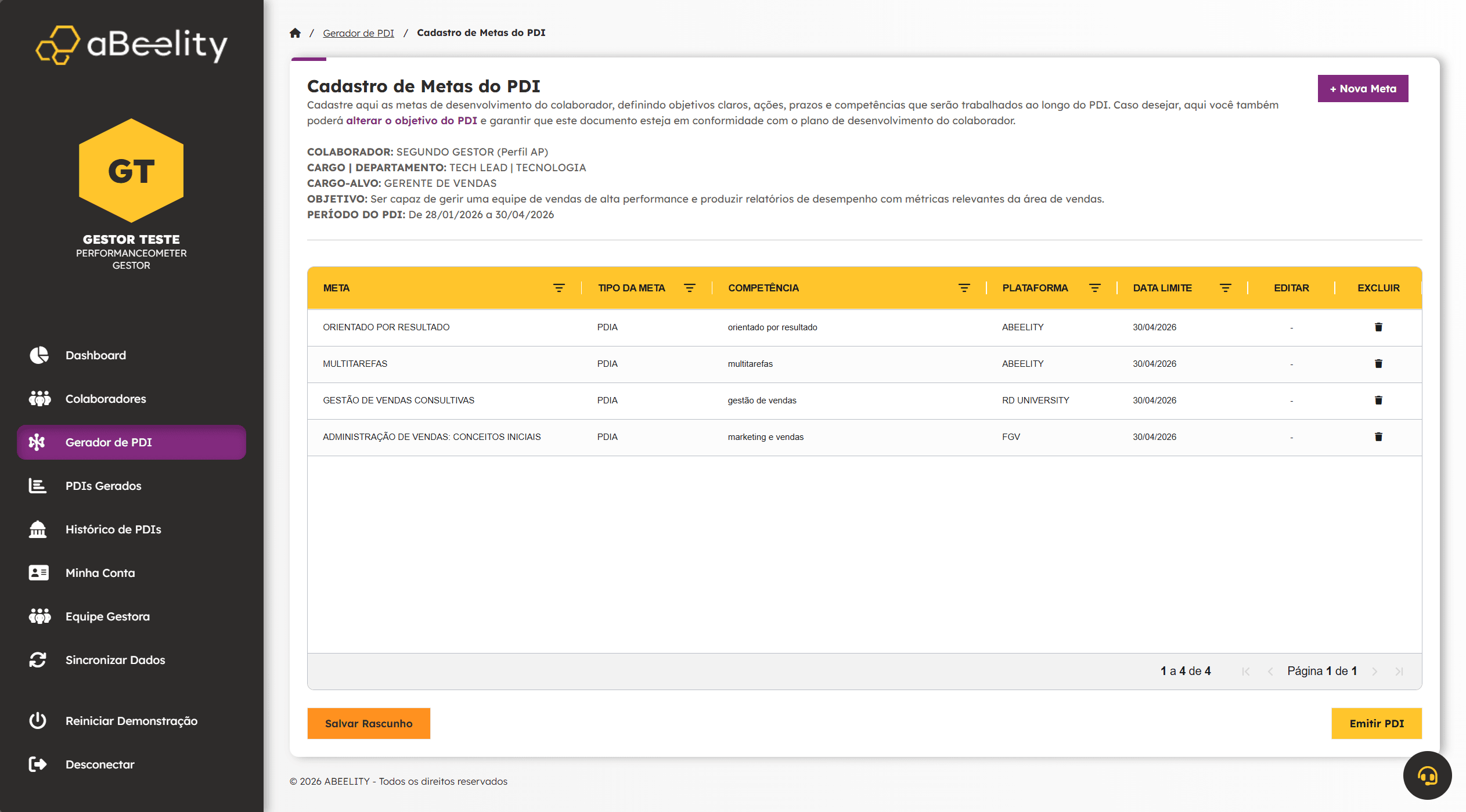1466x812 pixels.
Task: Open Histórico de PDIs section
Action: (113, 529)
